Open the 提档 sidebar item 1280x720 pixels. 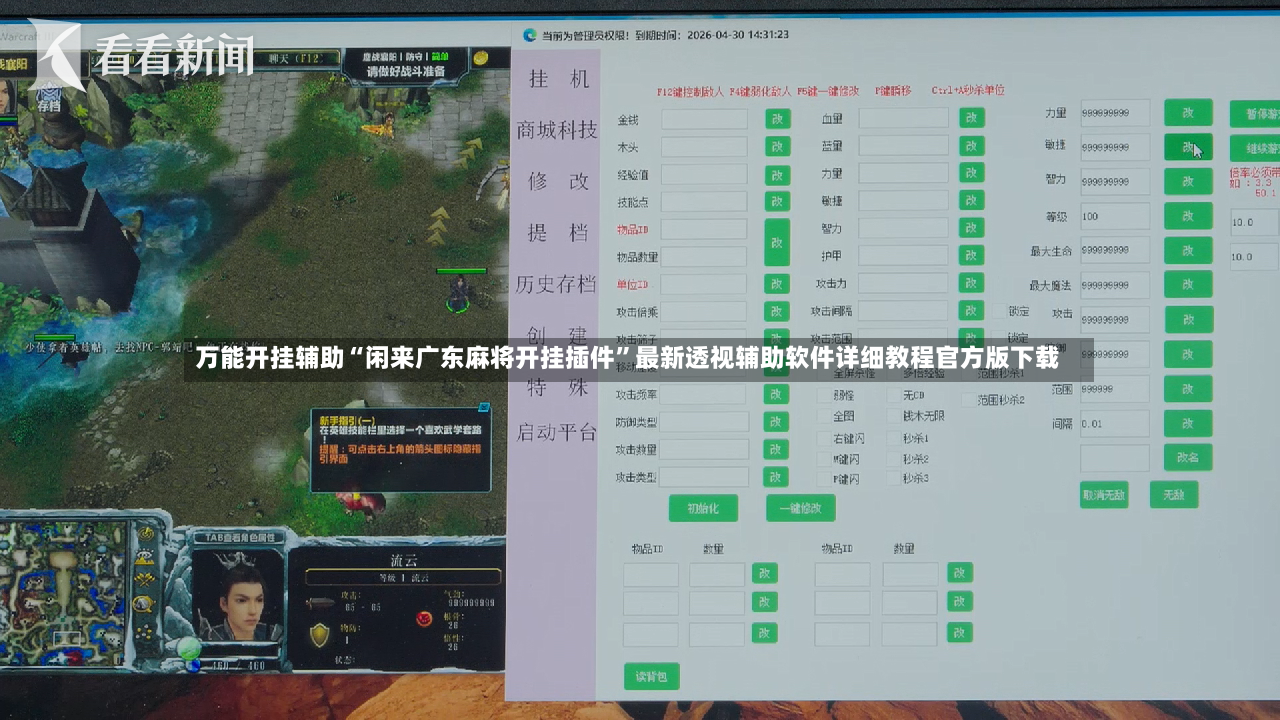click(x=559, y=233)
